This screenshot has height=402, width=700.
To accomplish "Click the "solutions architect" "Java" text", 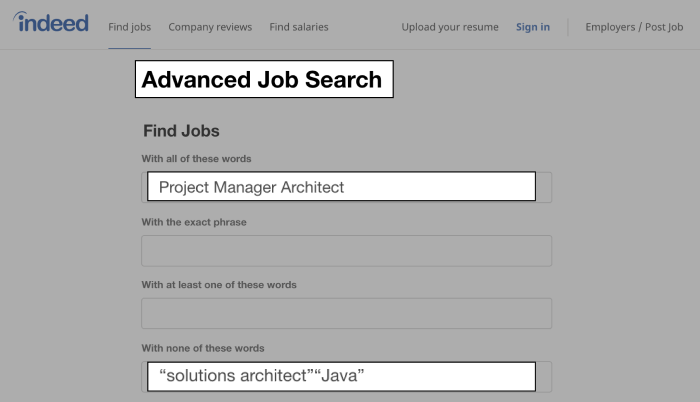I will [x=261, y=377].
